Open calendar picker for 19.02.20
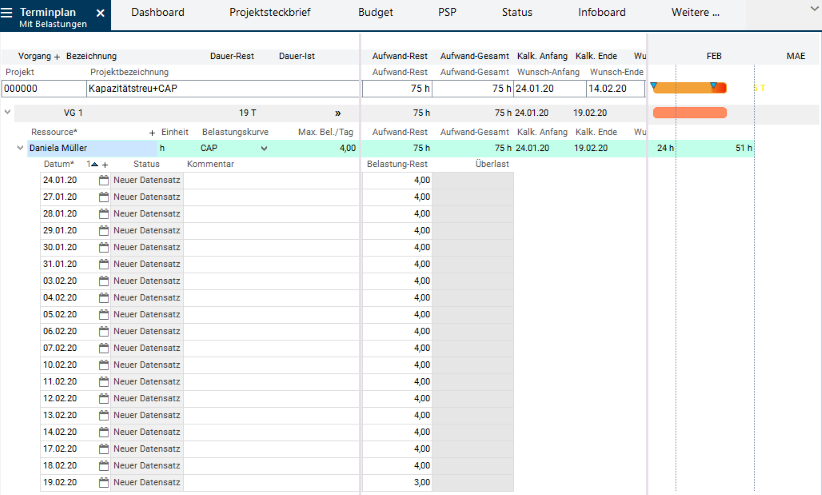This screenshot has width=822, height=495. [x=103, y=483]
